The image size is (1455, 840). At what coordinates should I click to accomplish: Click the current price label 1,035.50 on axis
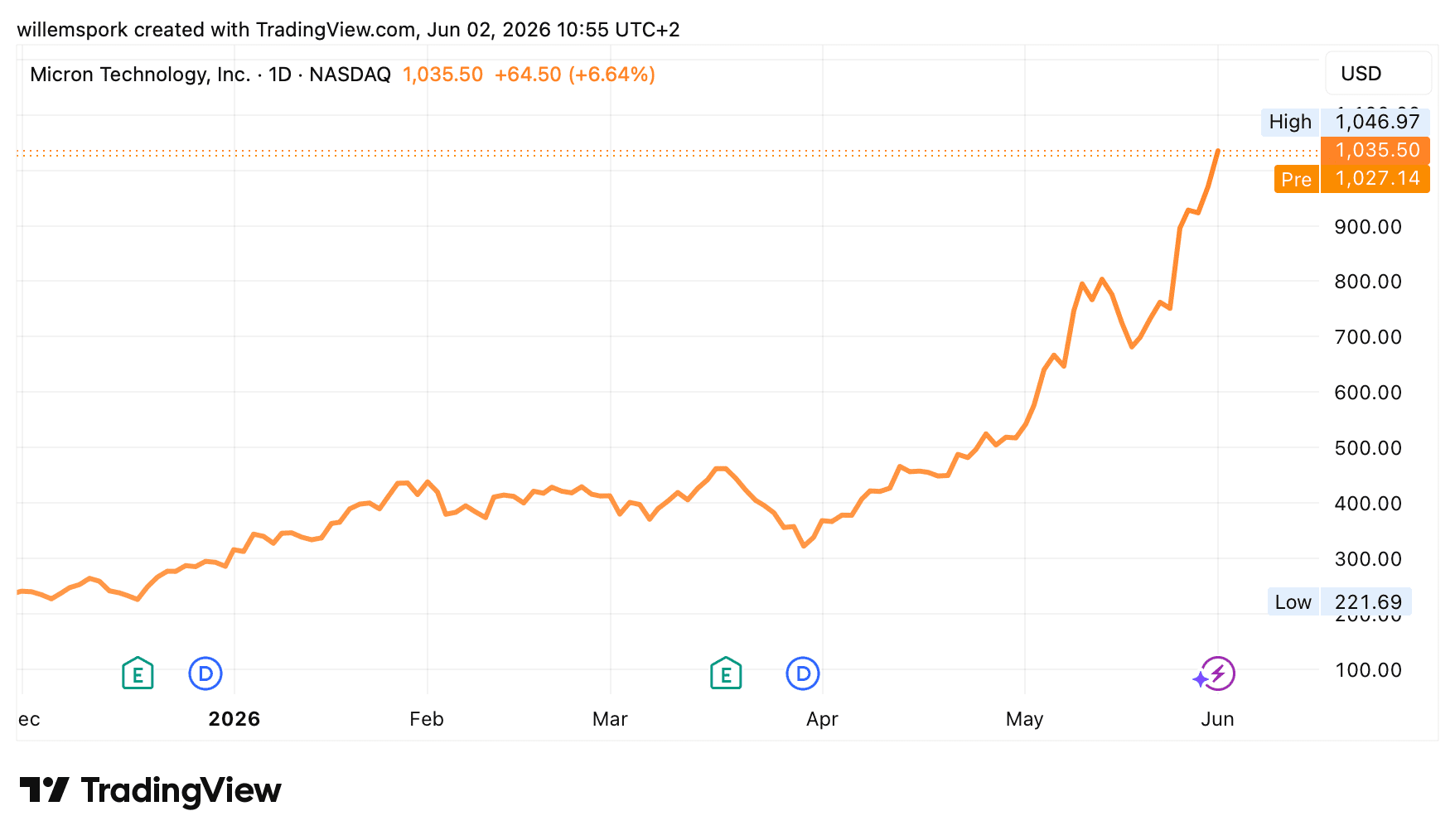click(x=1376, y=150)
